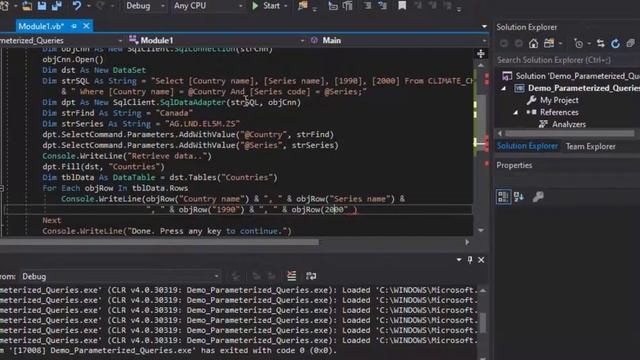Click the Save All toolbar icon
Viewport: 640px width, 360px height.
(x=56, y=6)
